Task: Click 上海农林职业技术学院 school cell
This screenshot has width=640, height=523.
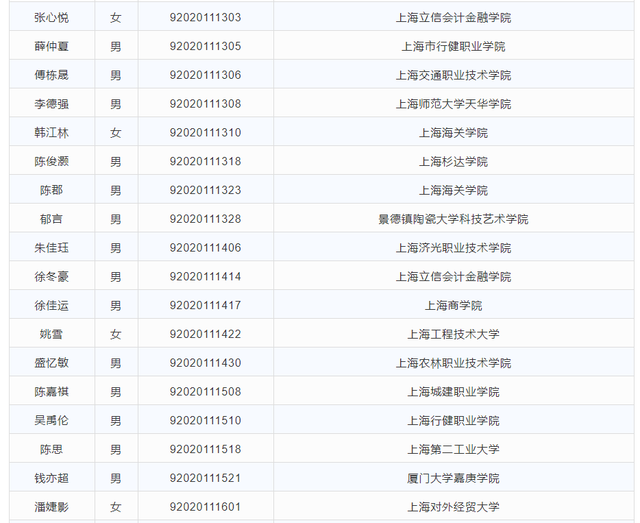Action: pyautogui.click(x=453, y=363)
